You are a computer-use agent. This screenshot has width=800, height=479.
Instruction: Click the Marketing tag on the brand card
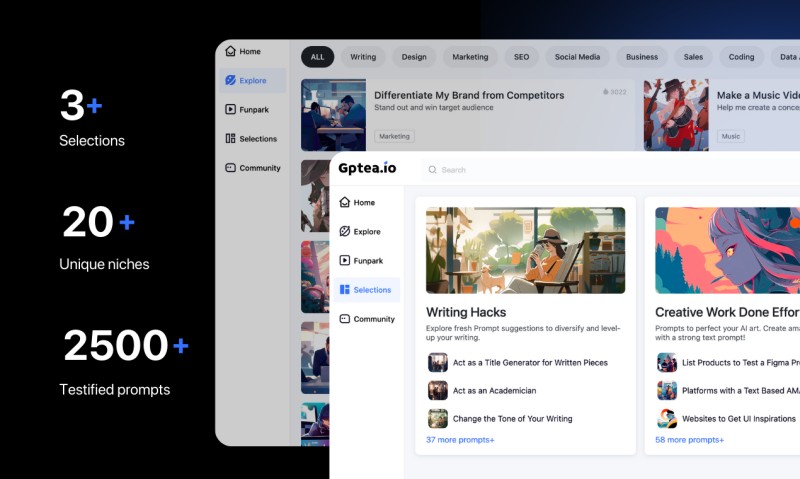pos(394,136)
